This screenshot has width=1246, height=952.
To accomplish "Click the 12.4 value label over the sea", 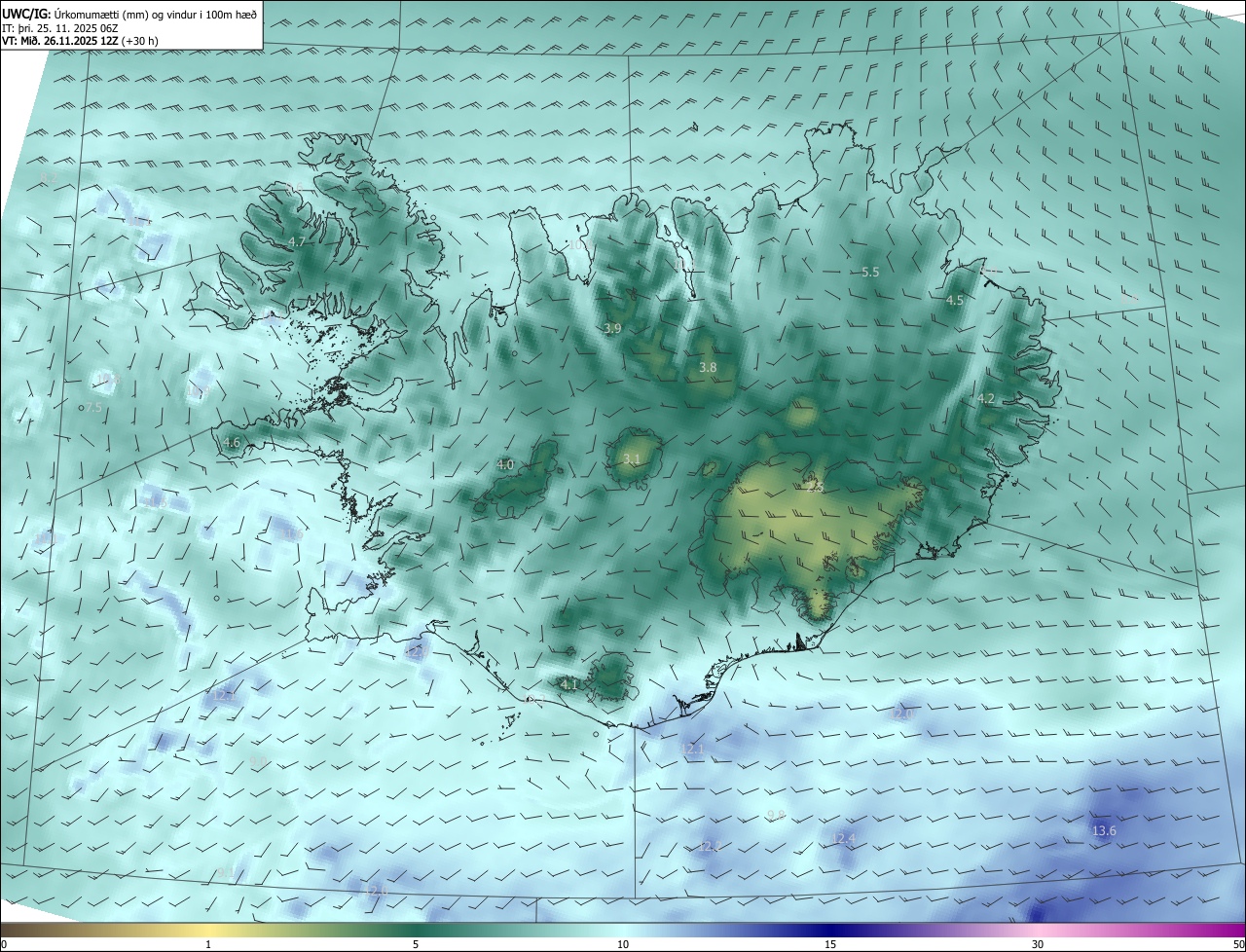I will (x=844, y=838).
